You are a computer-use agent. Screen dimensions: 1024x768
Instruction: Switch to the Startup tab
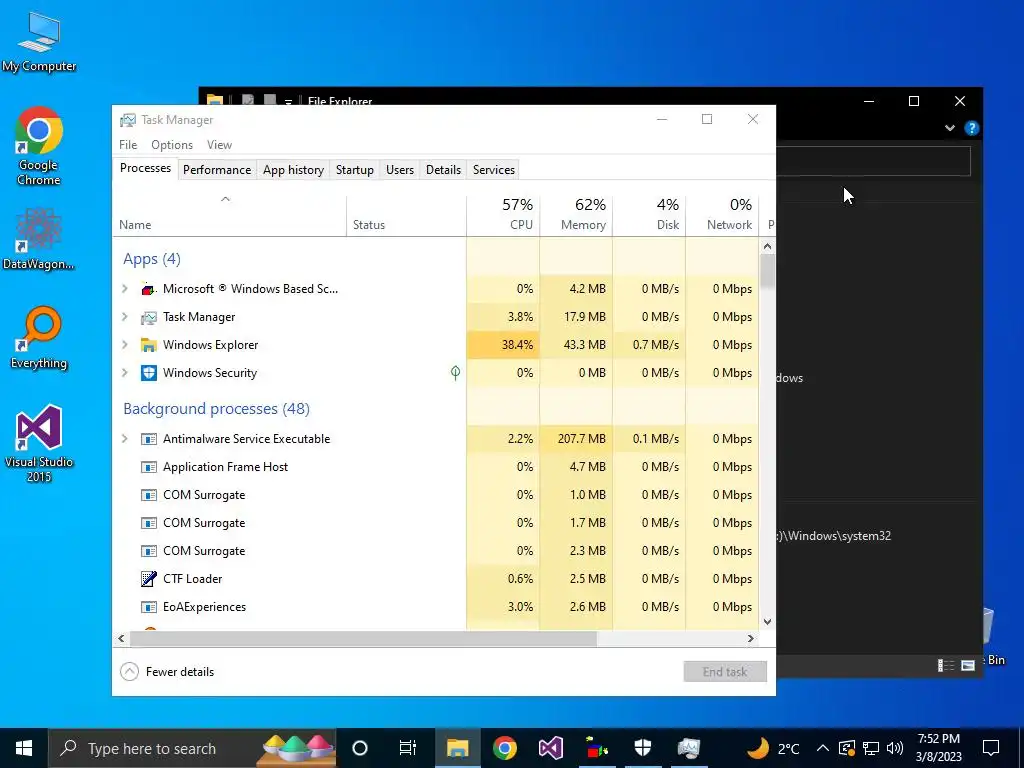click(355, 170)
